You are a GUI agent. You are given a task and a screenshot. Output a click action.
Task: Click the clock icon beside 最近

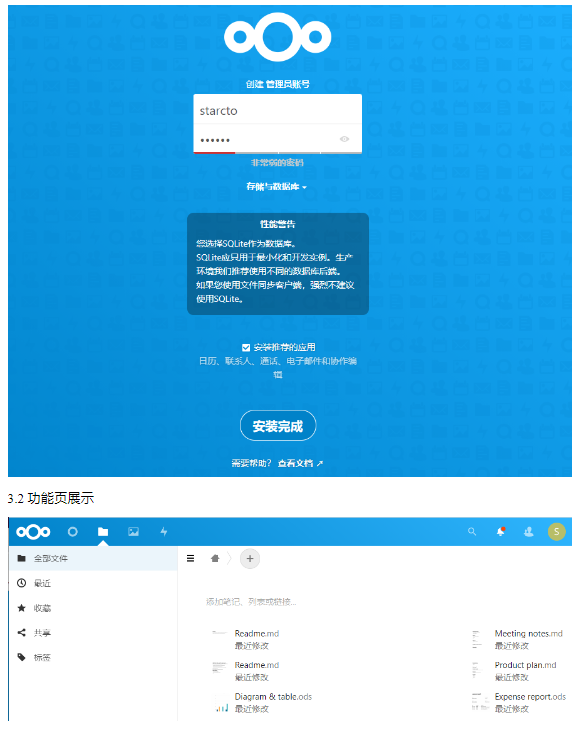click(21, 583)
